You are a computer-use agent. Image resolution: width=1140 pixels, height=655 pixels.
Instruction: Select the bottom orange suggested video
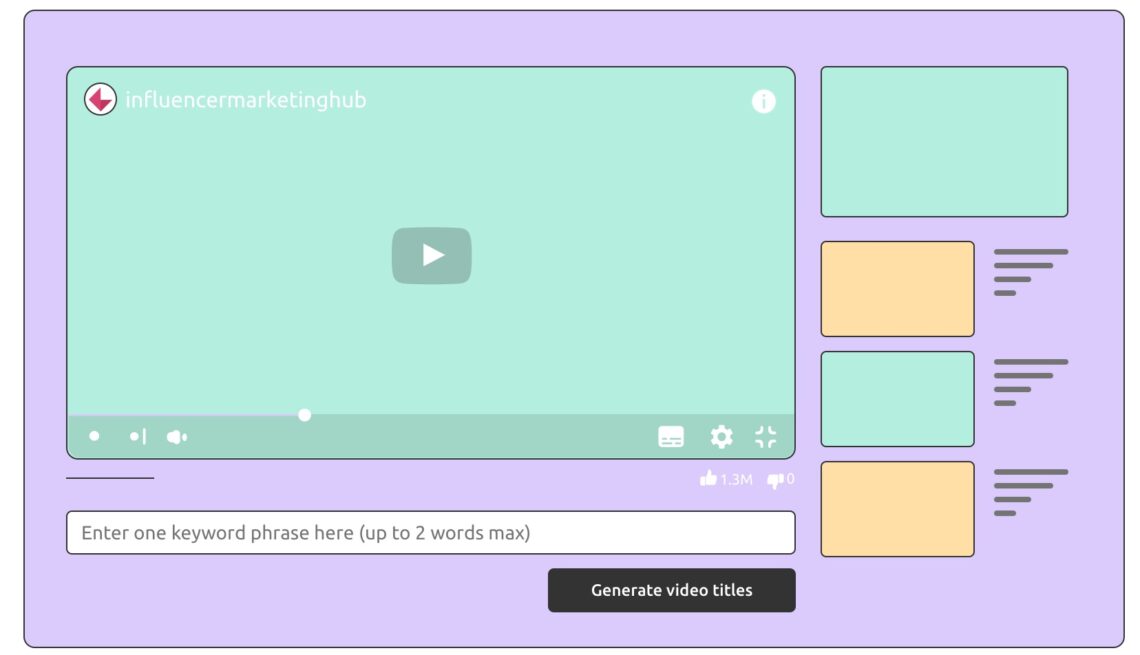(897, 508)
